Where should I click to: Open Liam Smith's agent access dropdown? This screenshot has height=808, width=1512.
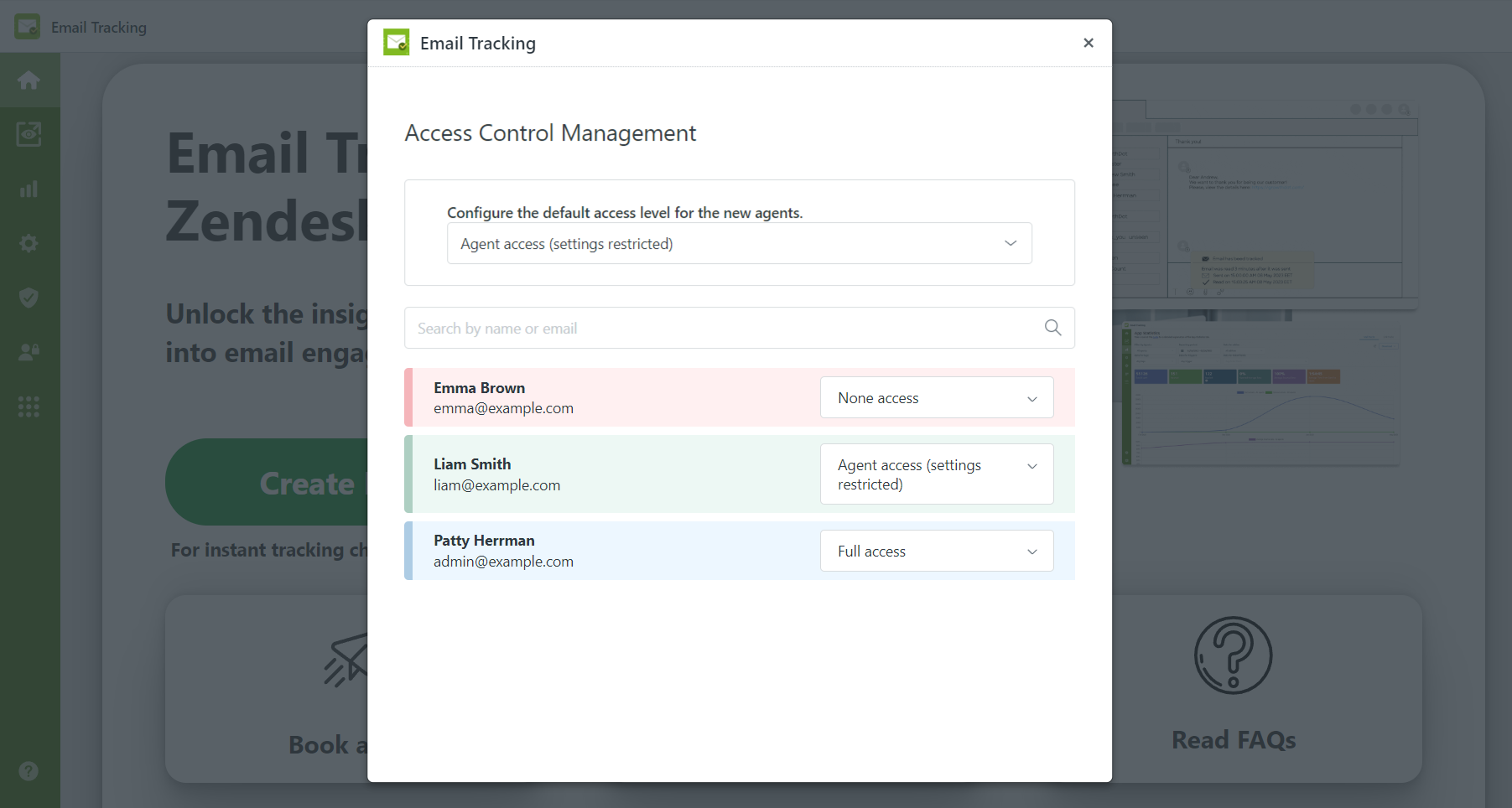click(936, 474)
